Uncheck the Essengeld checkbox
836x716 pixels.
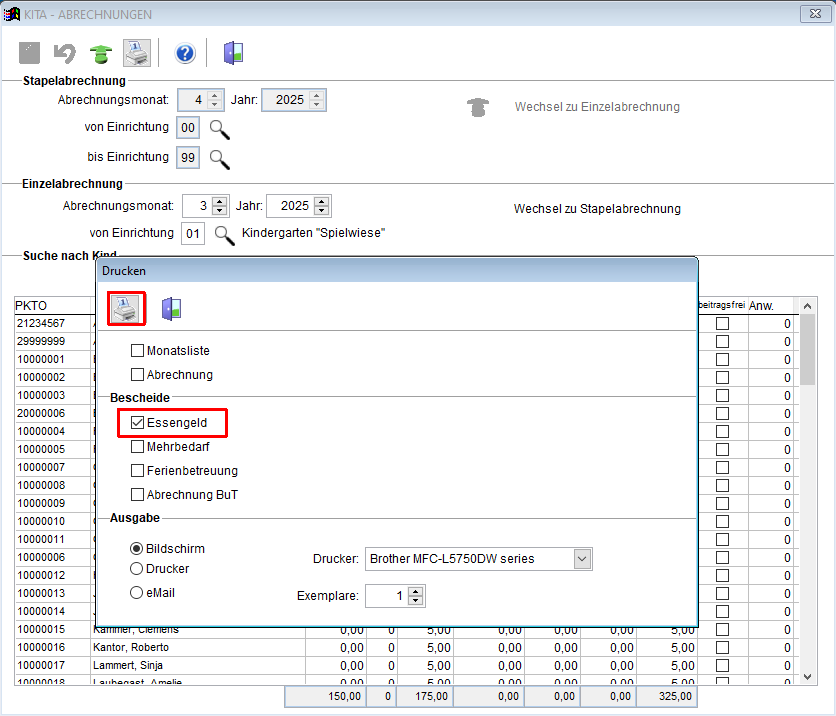pos(138,423)
